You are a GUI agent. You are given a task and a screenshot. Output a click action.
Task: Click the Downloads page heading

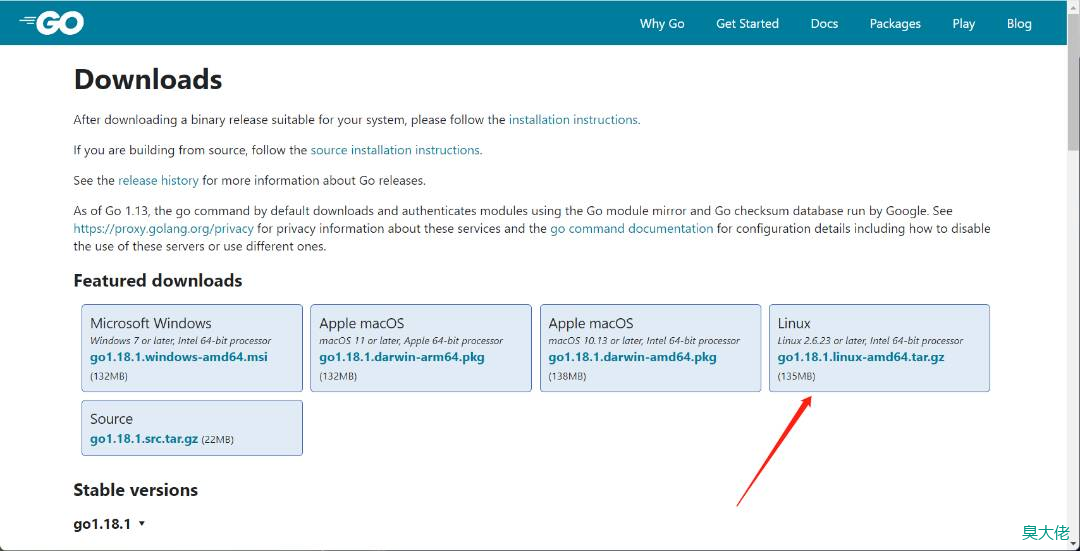(148, 80)
